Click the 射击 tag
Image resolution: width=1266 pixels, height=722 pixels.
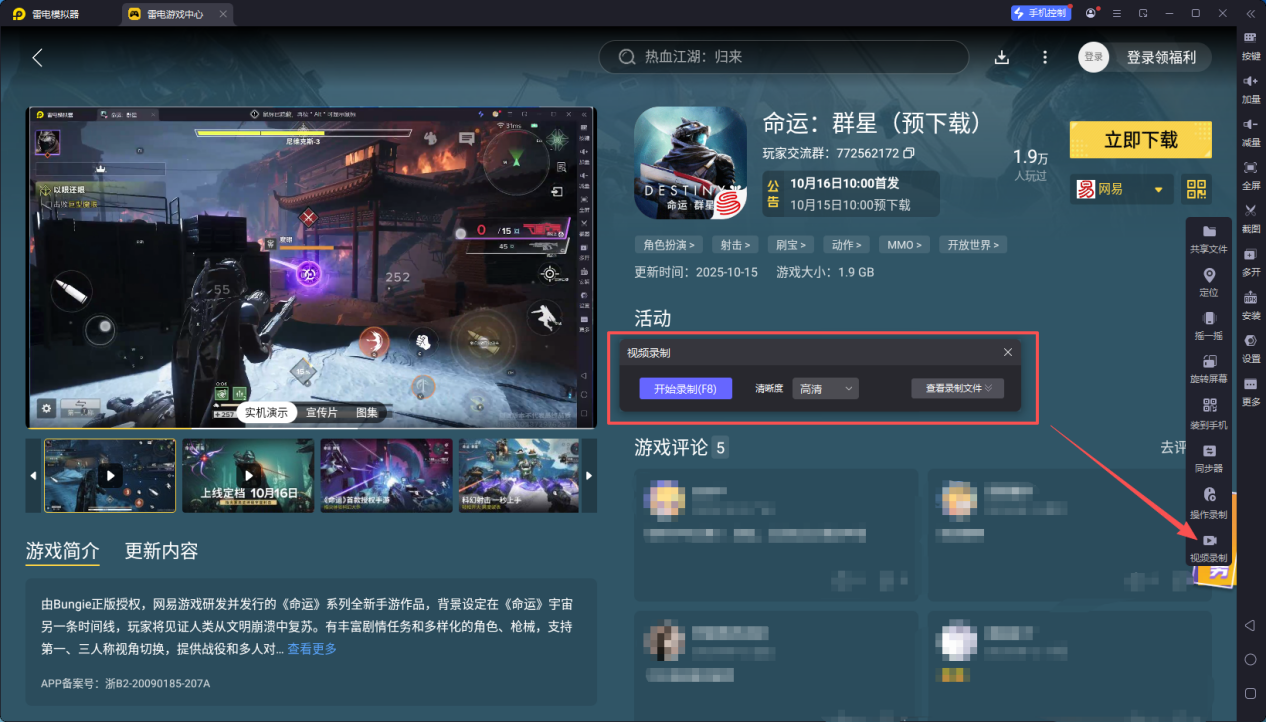[x=735, y=245]
